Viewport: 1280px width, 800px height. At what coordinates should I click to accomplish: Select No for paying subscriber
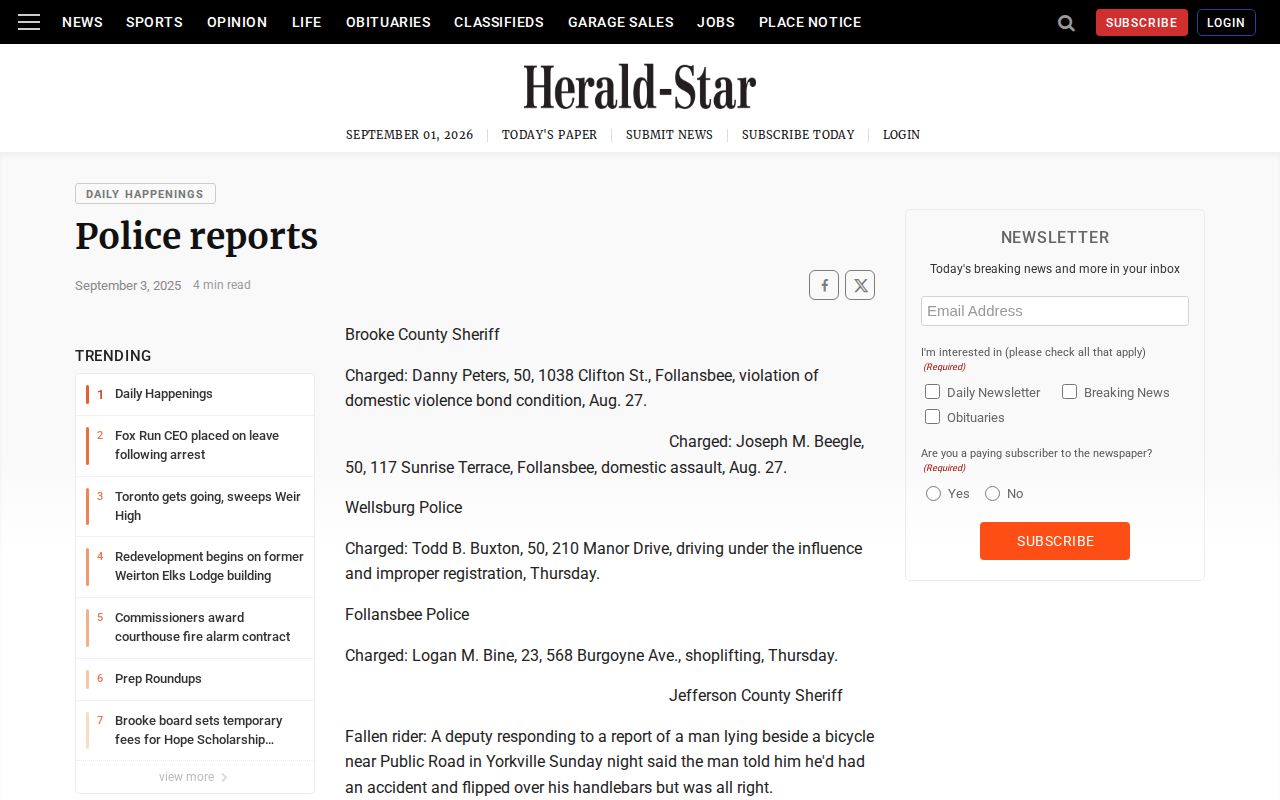(992, 493)
